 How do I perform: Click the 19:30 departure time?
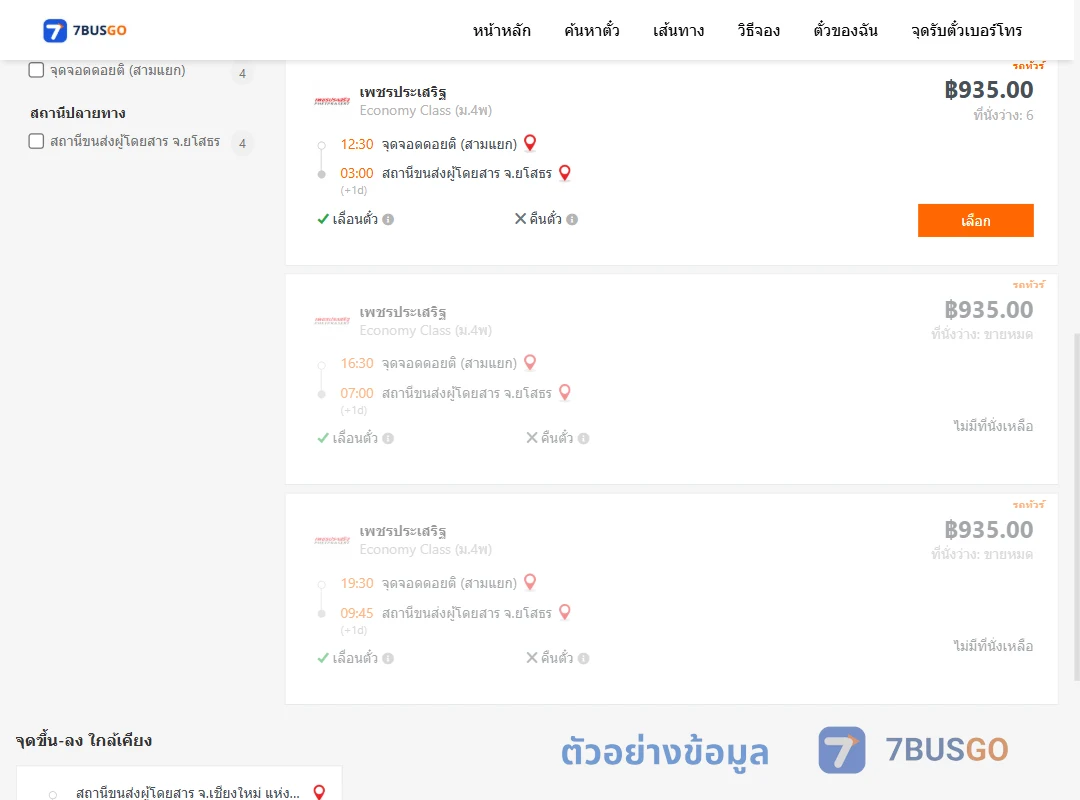[357, 583]
